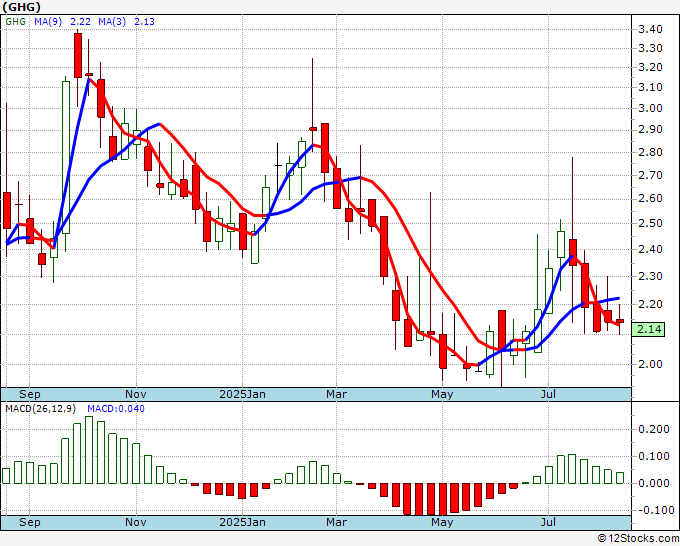The width and height of the screenshot is (680, 546).
Task: Click May on the MACD panel date axis
Action: (x=442, y=522)
